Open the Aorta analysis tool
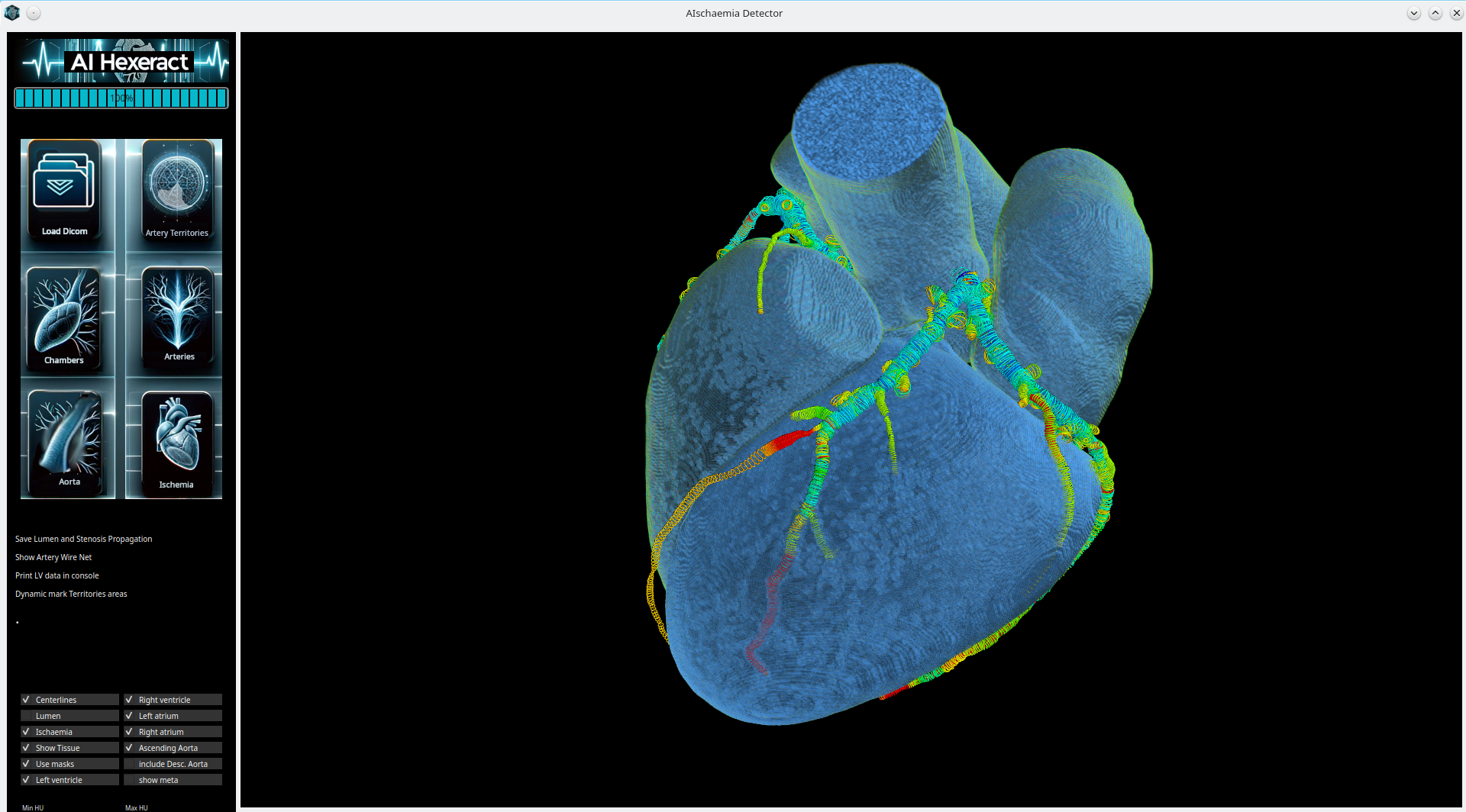1466x812 pixels. tap(68, 441)
